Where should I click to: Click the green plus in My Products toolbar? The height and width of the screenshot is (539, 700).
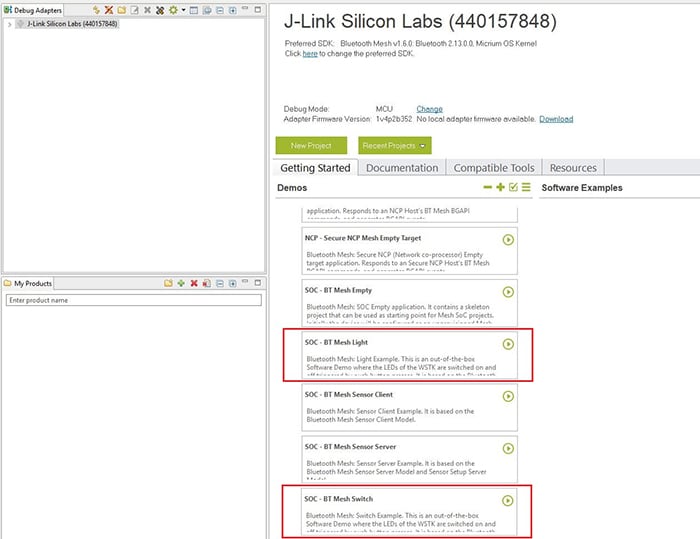pos(180,284)
